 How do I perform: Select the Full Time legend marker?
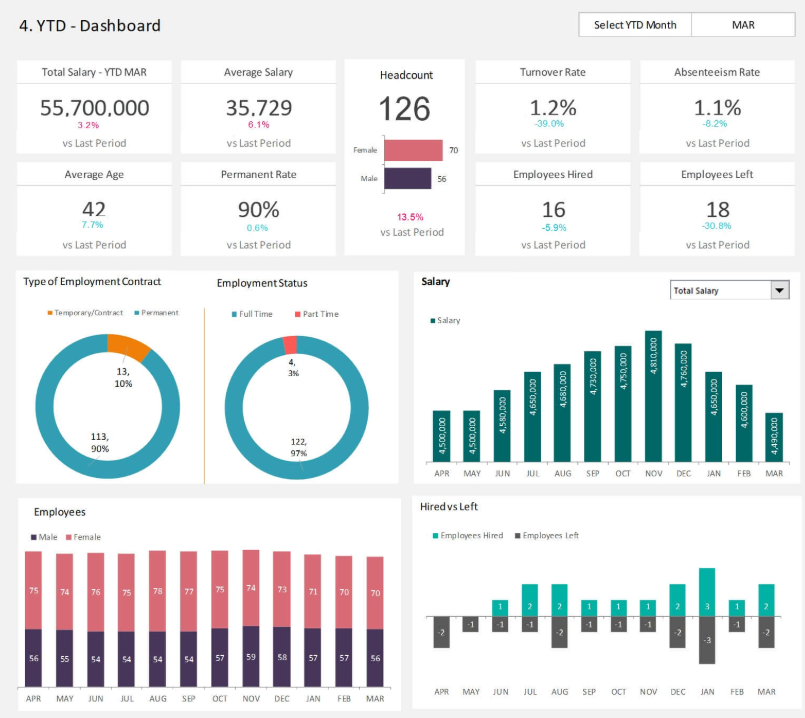(x=234, y=314)
